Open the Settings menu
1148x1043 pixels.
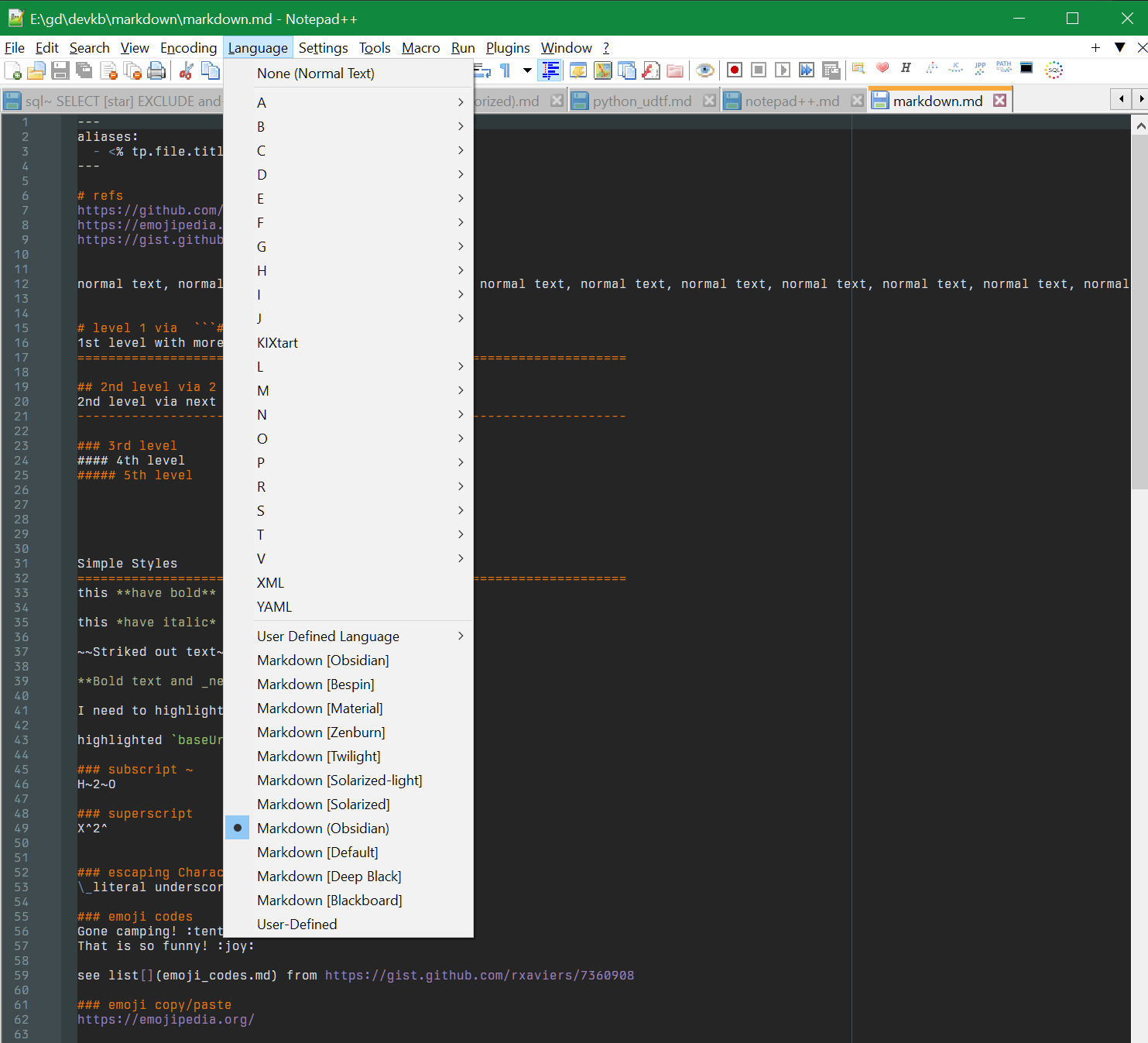pyautogui.click(x=324, y=48)
